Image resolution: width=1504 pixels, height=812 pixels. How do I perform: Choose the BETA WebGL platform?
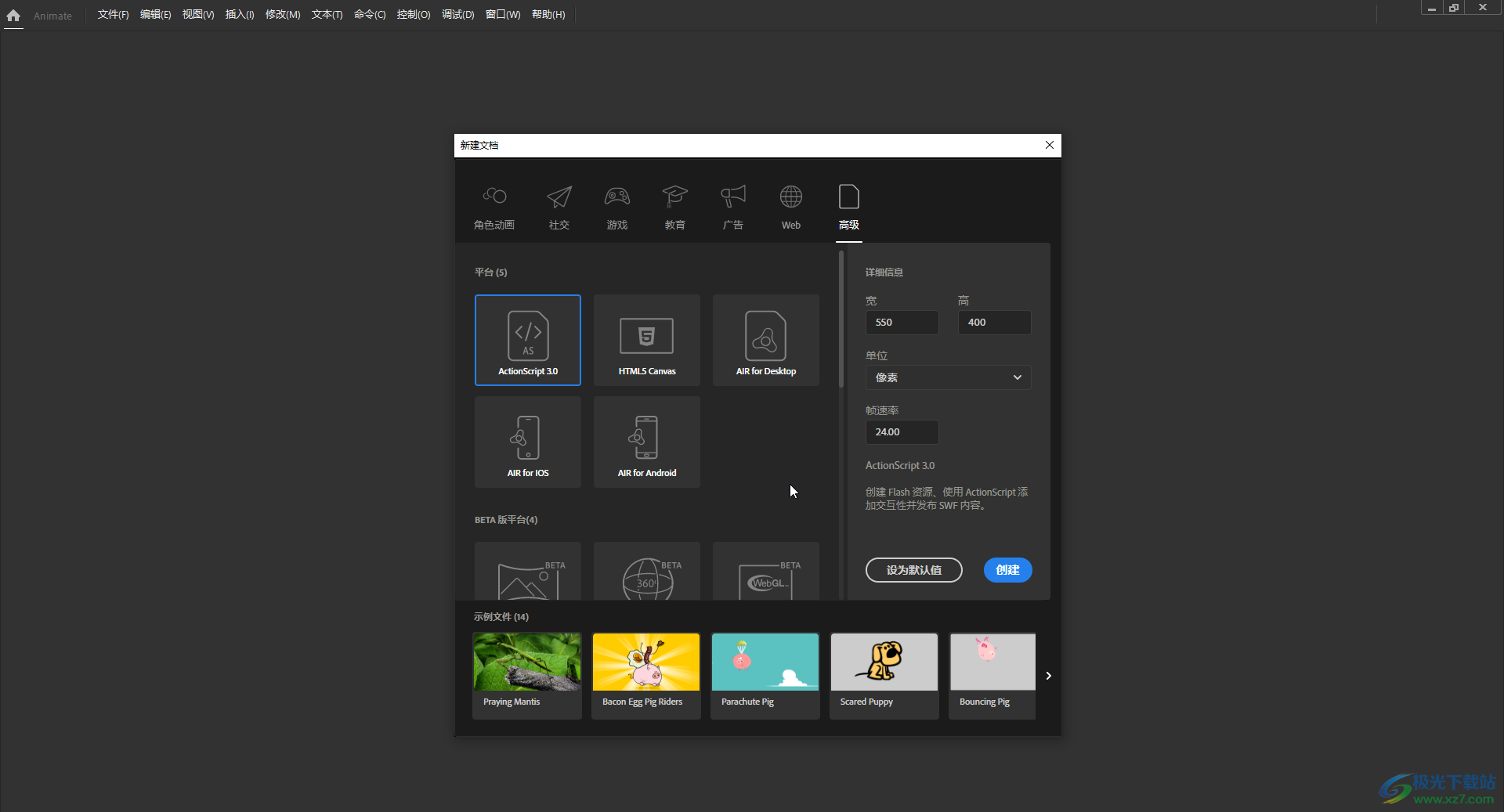click(766, 571)
